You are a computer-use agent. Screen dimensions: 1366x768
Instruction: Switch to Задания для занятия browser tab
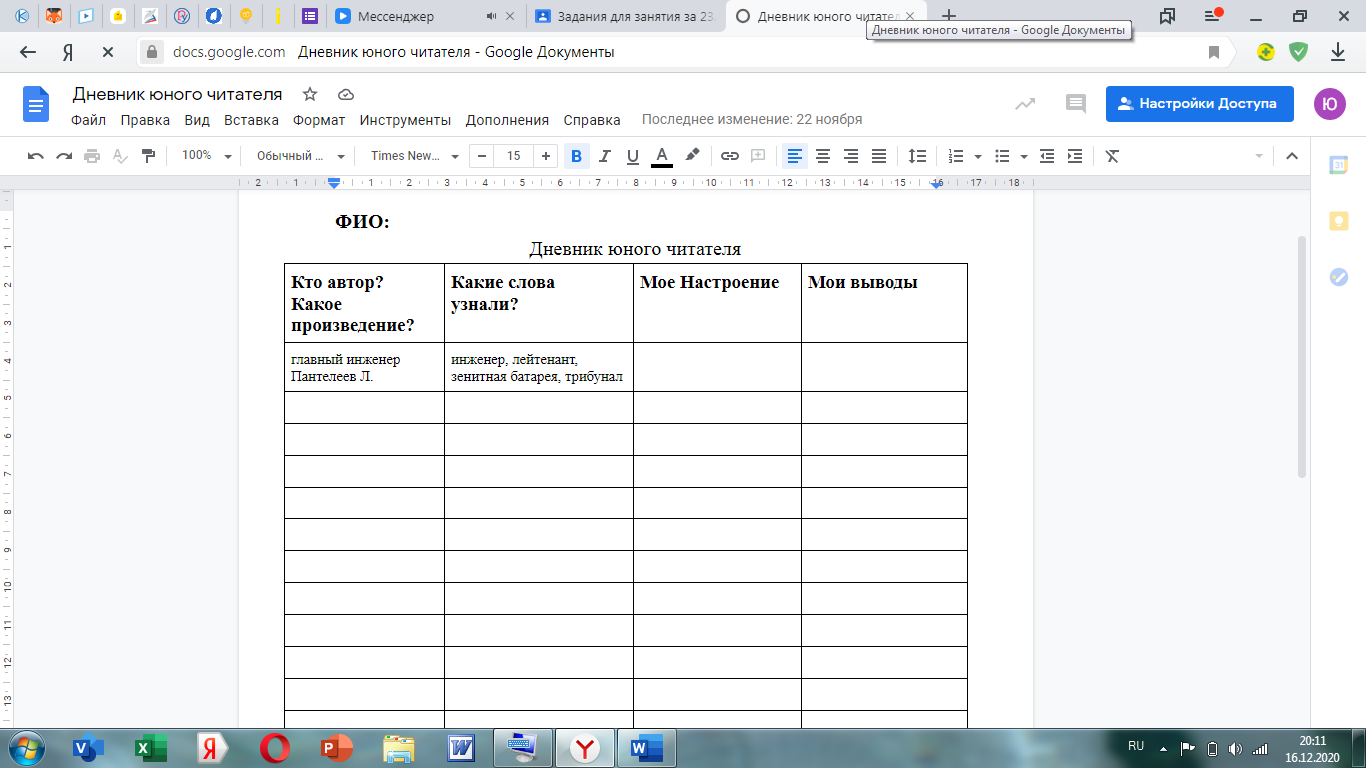624,16
